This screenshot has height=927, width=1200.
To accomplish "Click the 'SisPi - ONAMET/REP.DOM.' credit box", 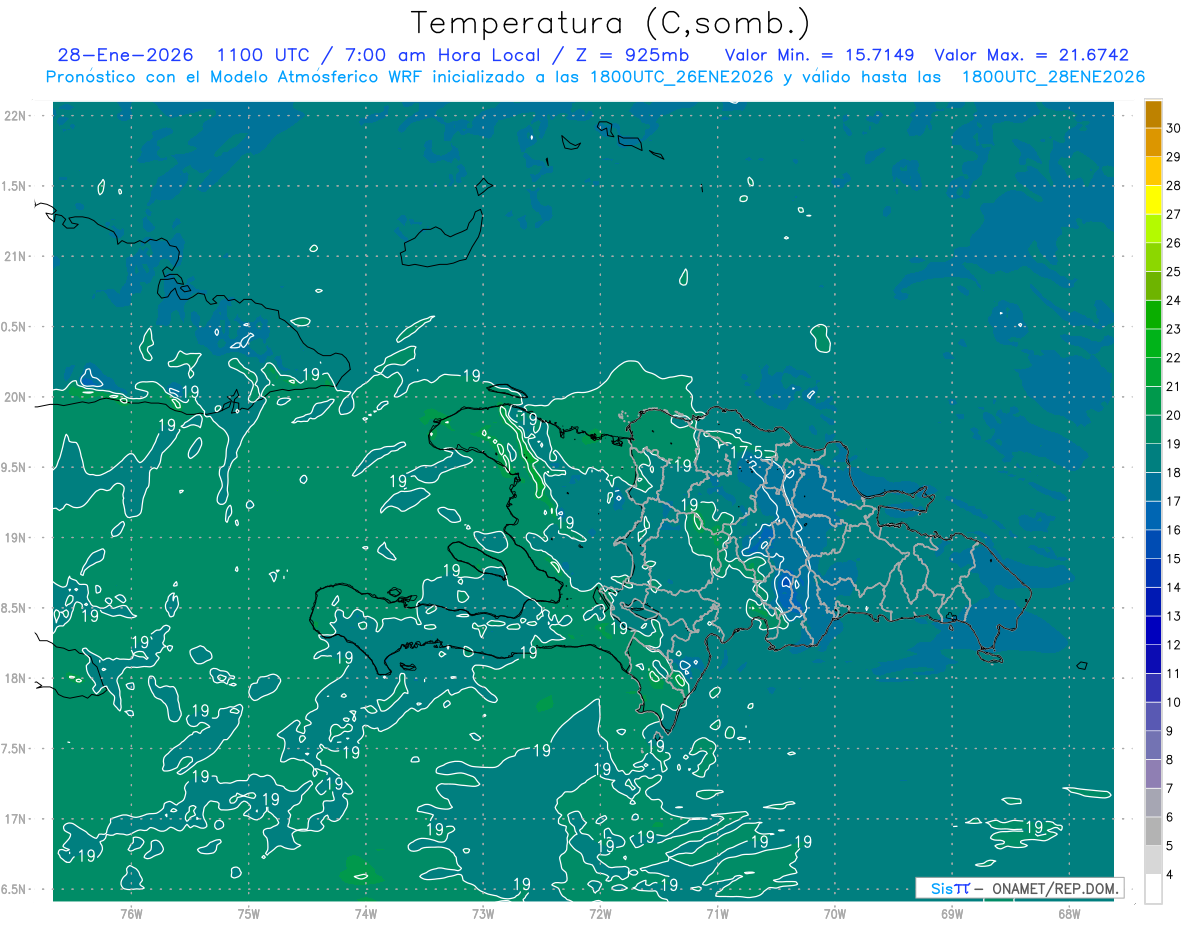I will tap(1019, 888).
